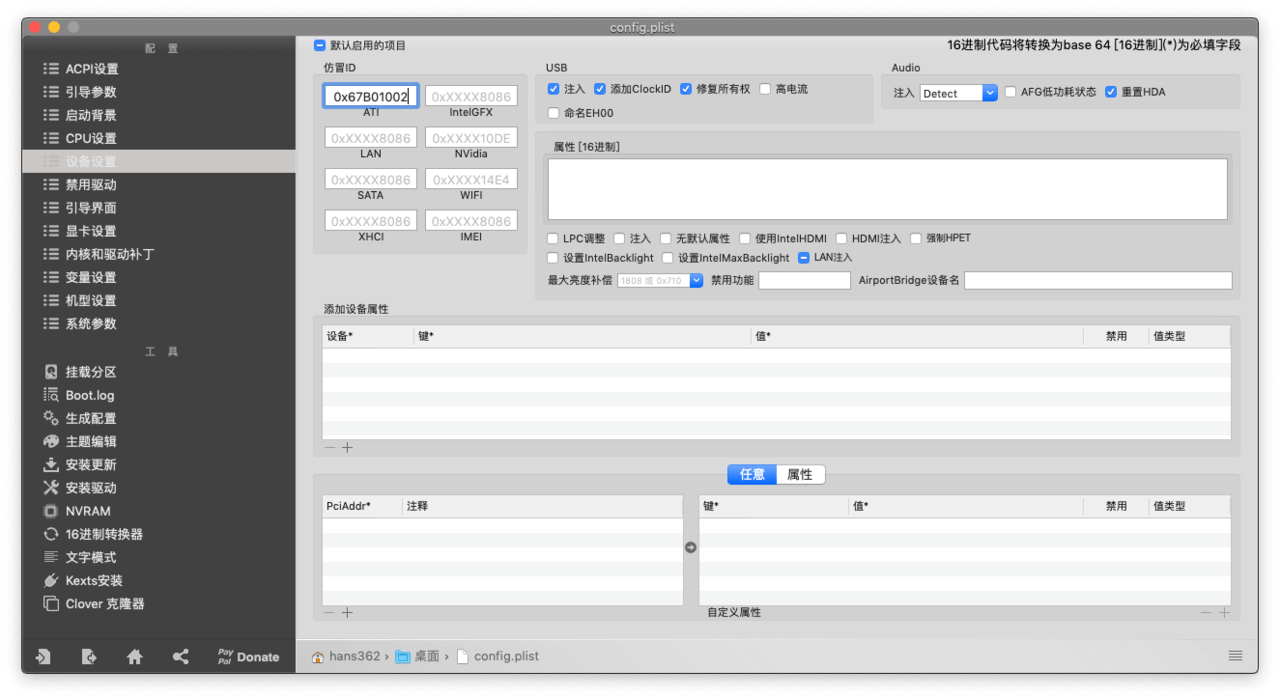Add a row to the PciAddr table
The width and height of the screenshot is (1280, 699).
point(347,613)
